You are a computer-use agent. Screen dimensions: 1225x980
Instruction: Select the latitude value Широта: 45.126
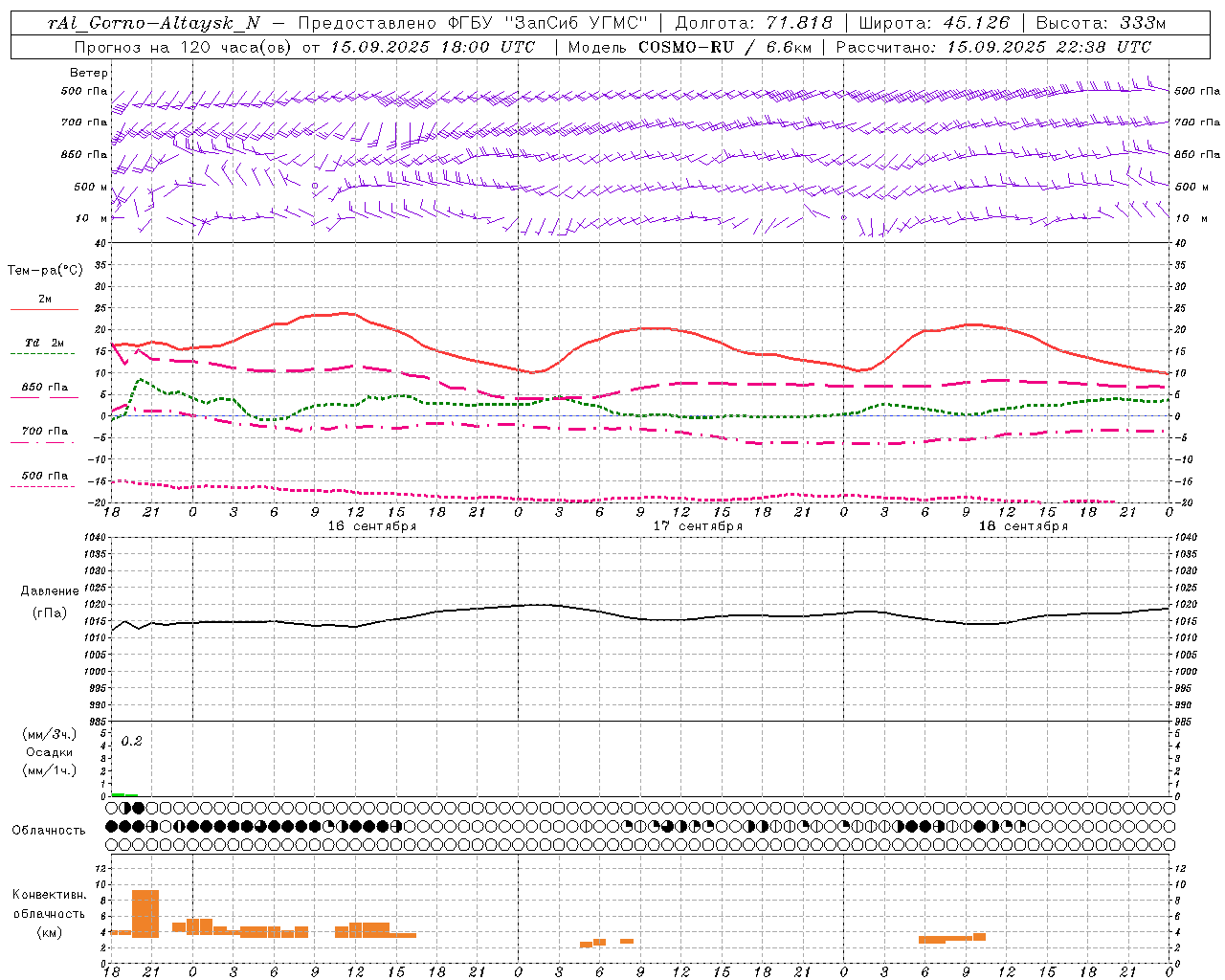[934, 24]
